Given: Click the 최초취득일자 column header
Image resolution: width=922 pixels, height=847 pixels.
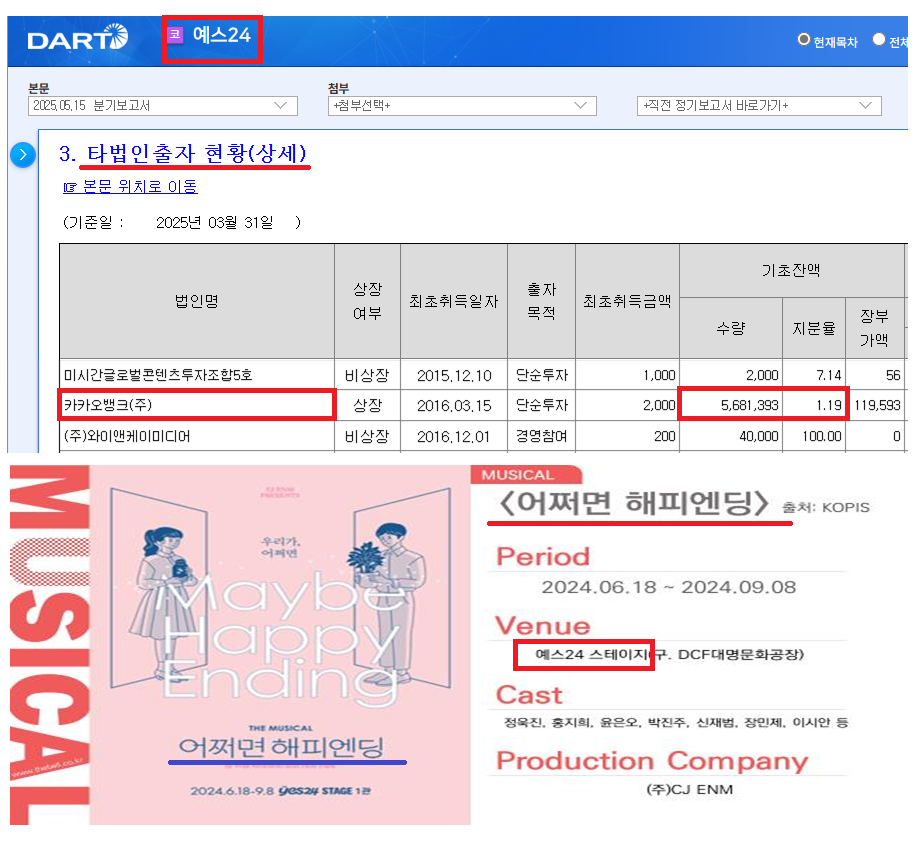Looking at the screenshot, I should (x=454, y=301).
